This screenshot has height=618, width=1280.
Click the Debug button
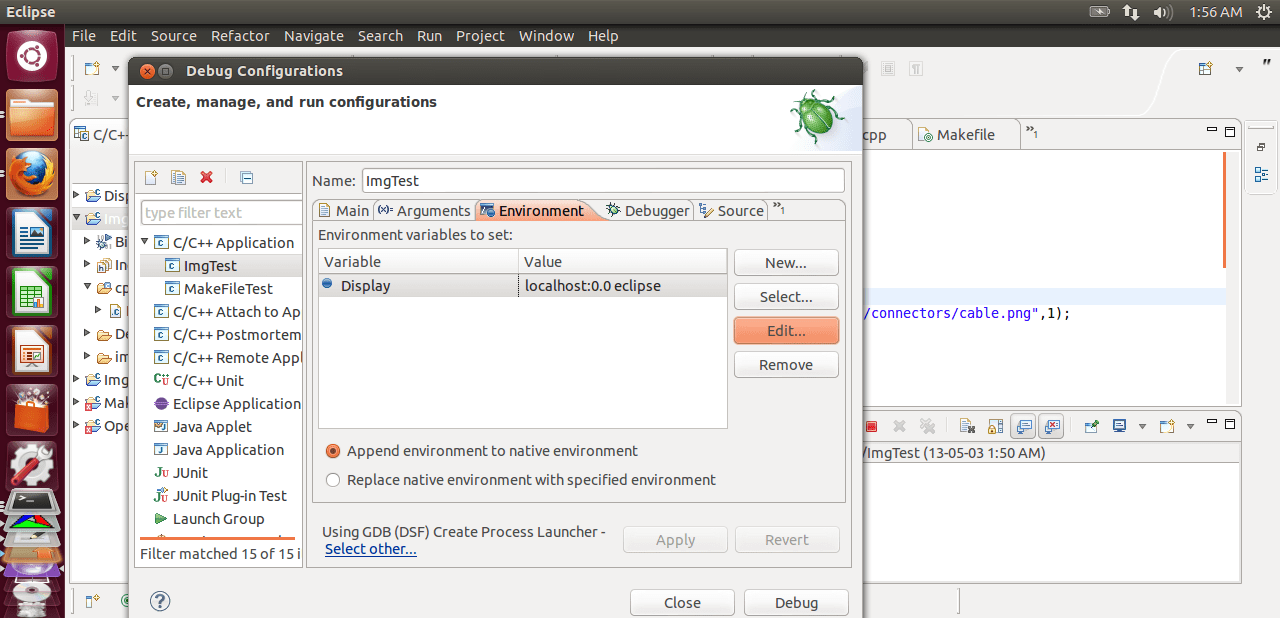795,602
